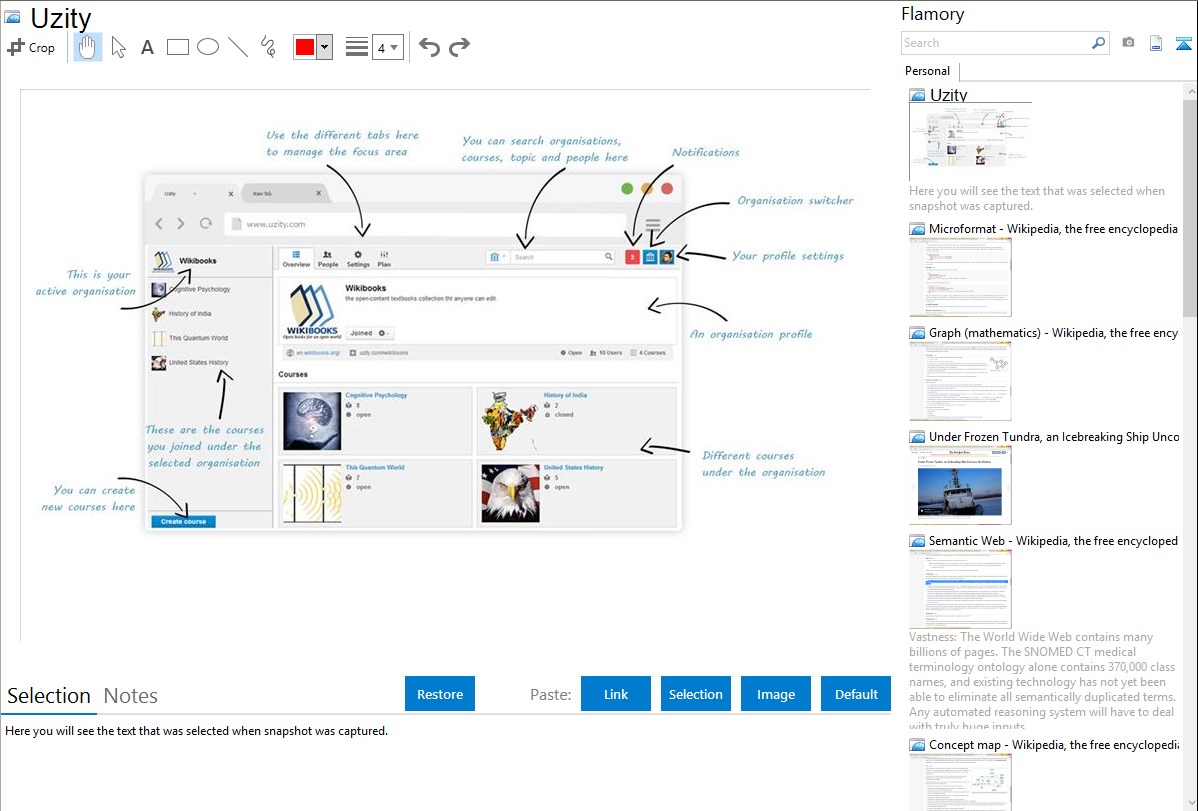The image size is (1198, 811).
Task: Open the Personal tab
Action: [928, 71]
